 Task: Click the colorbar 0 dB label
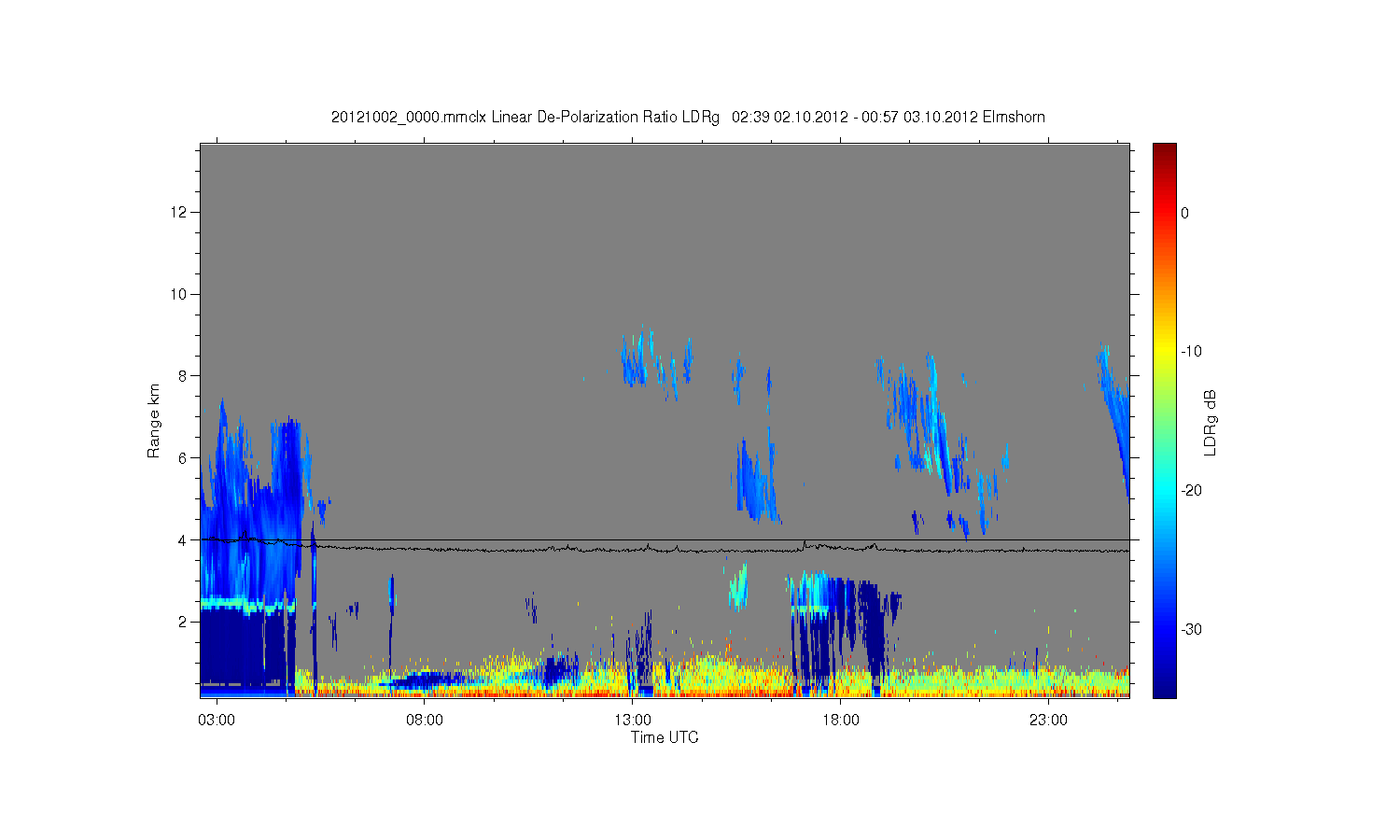[1185, 213]
